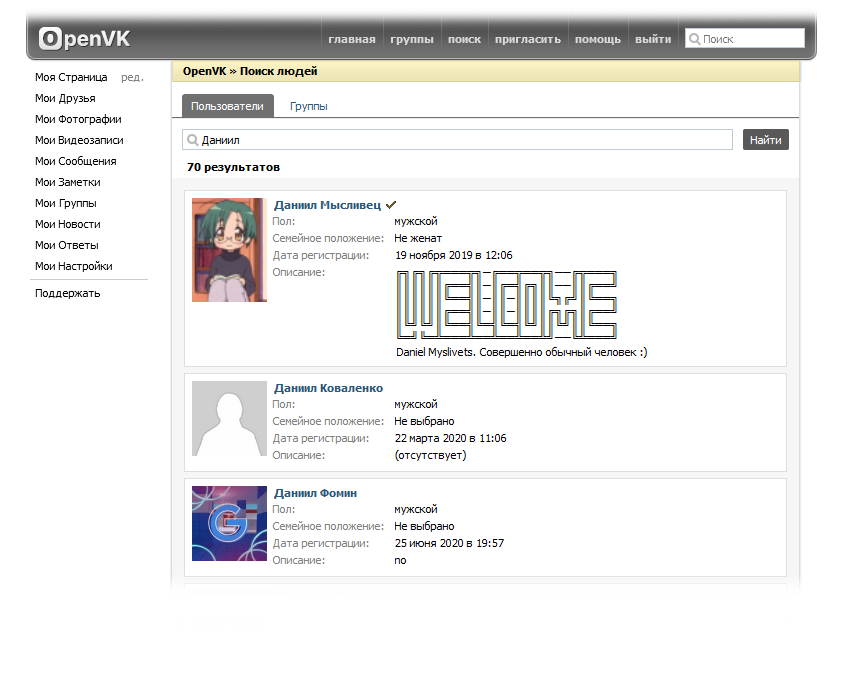Viewport: 844px width, 681px height.
Task: Click выйти to log out
Action: (x=653, y=40)
